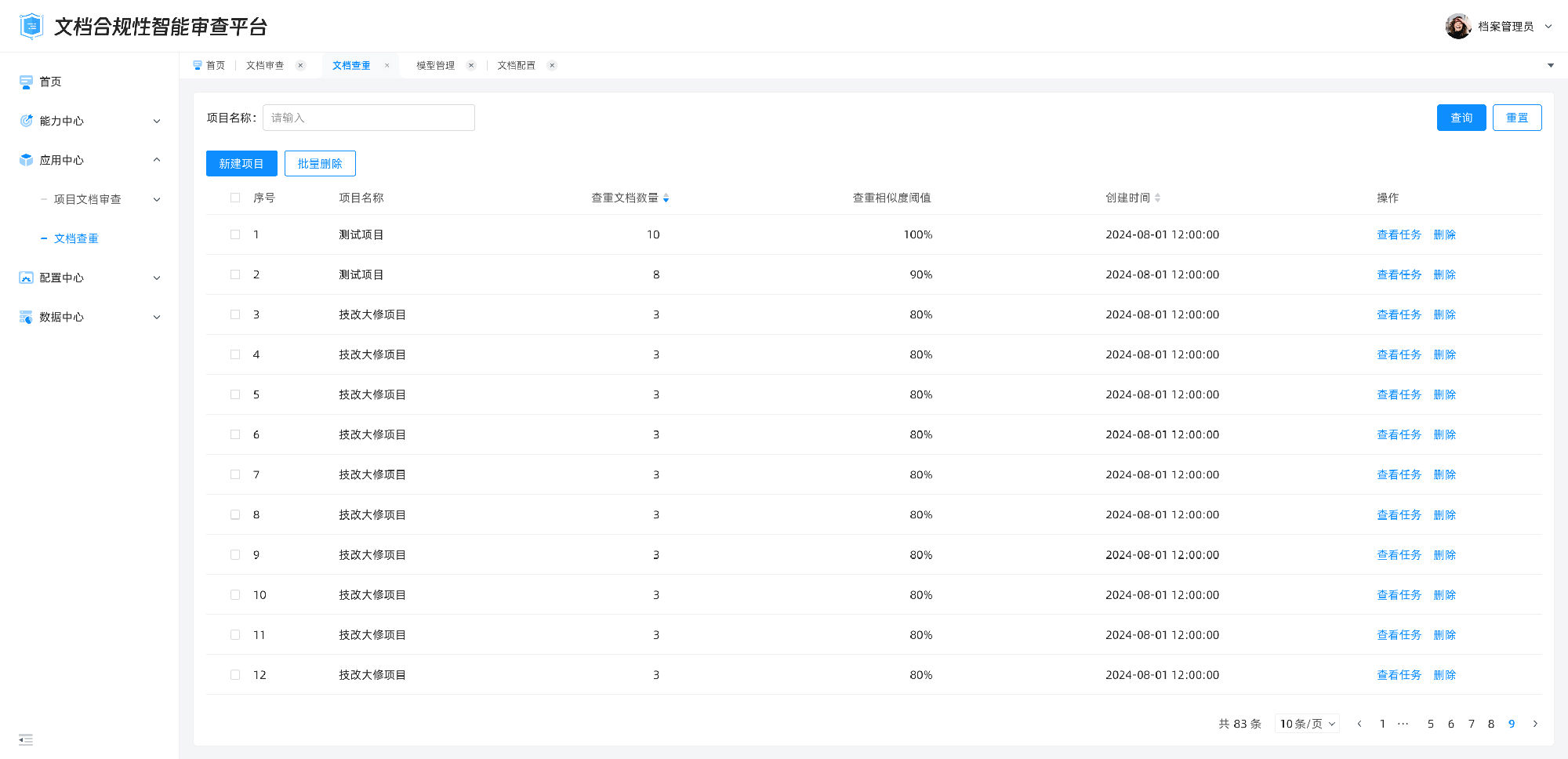Switch to the 模型管理 tab

pos(434,65)
